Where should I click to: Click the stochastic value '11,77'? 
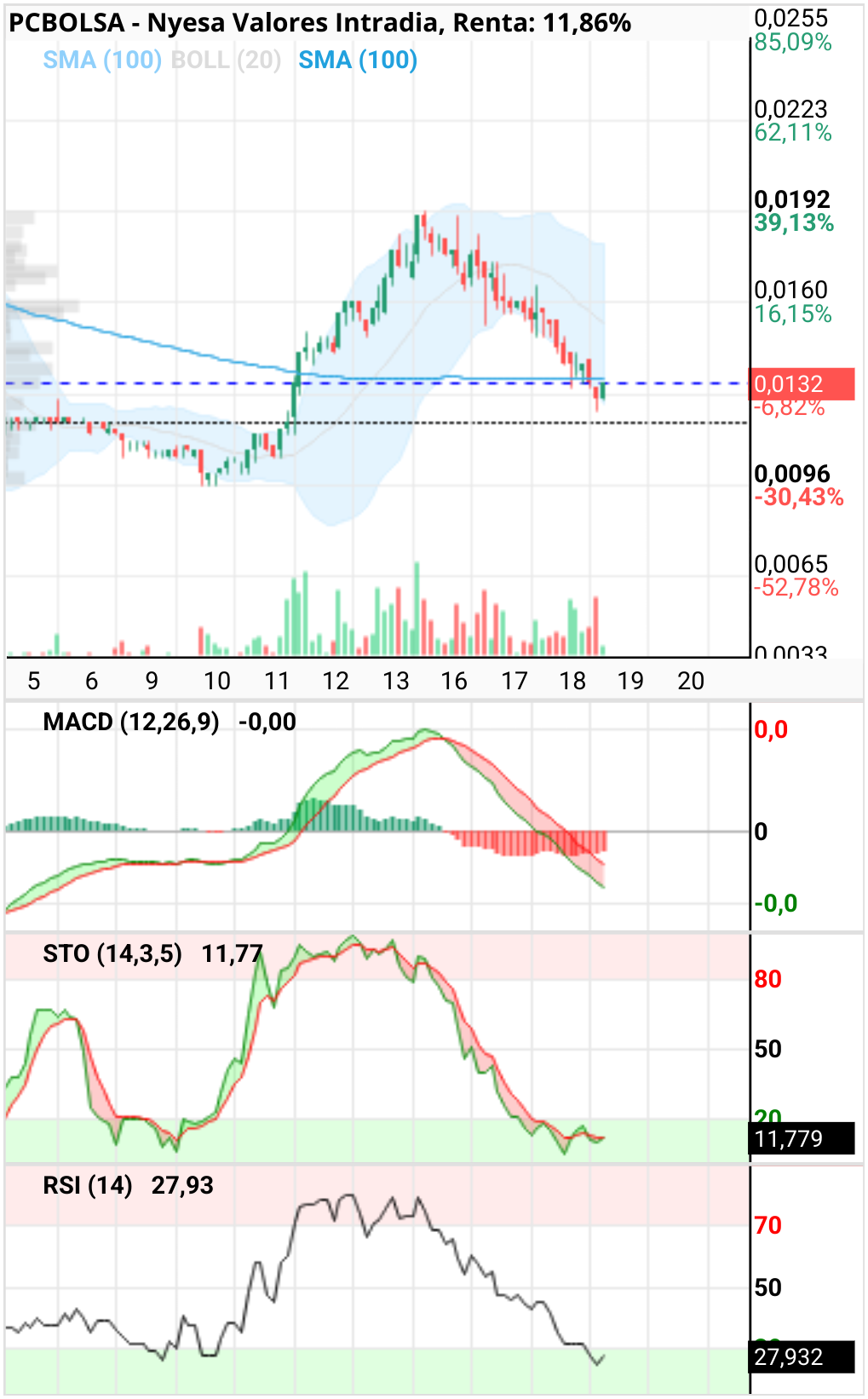pos(232,954)
